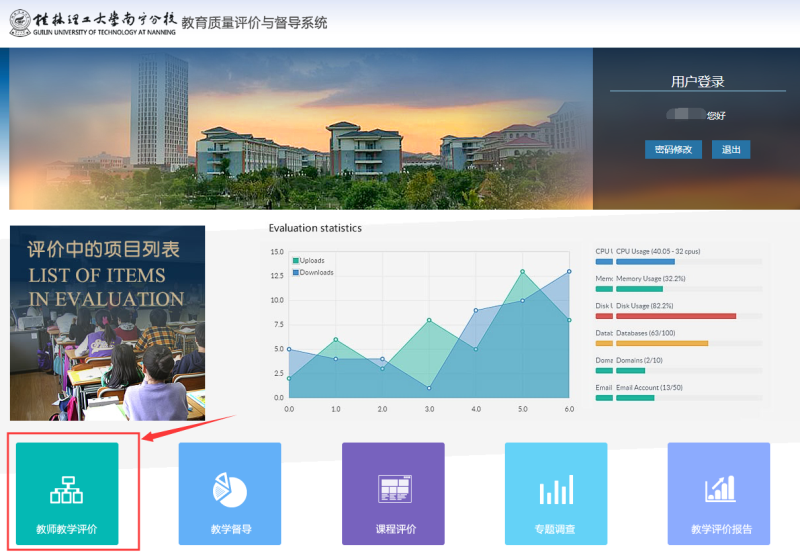Open the 评价中的项目列表 classroom image

click(x=107, y=322)
